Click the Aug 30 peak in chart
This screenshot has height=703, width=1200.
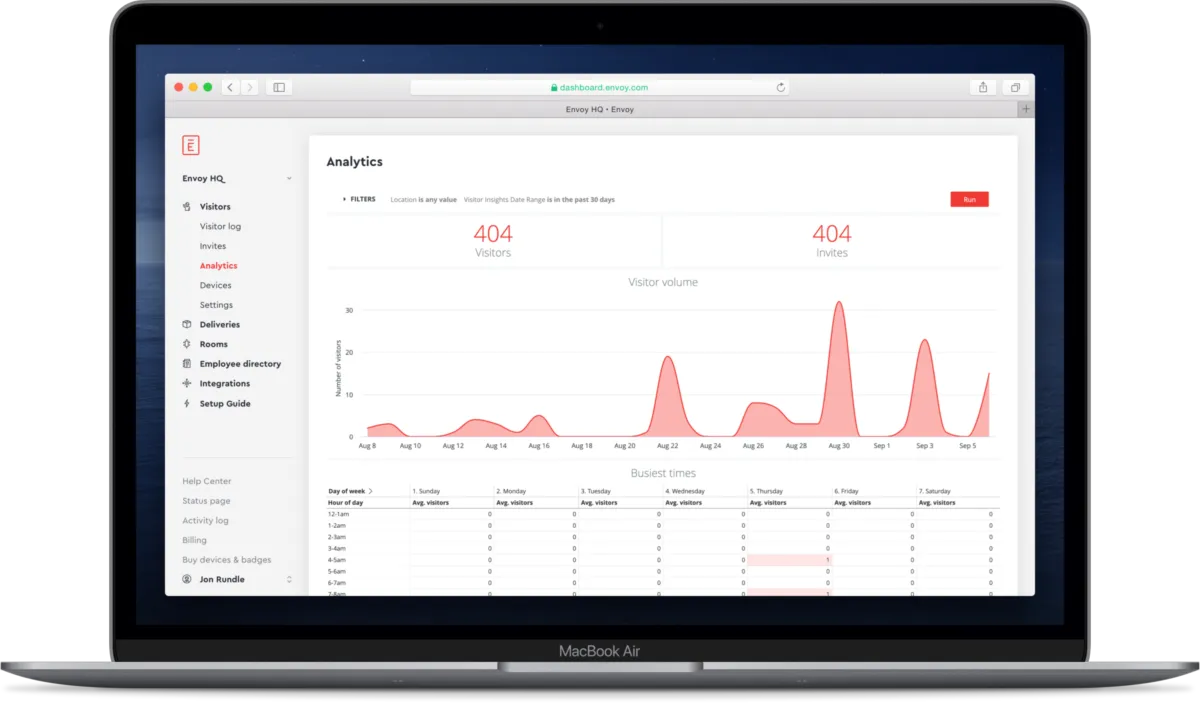[838, 303]
